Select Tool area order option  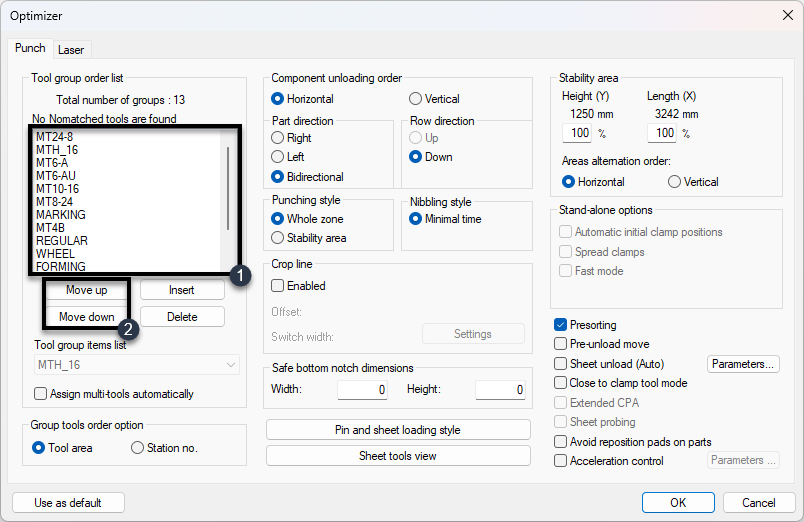pyautogui.click(x=62, y=448)
